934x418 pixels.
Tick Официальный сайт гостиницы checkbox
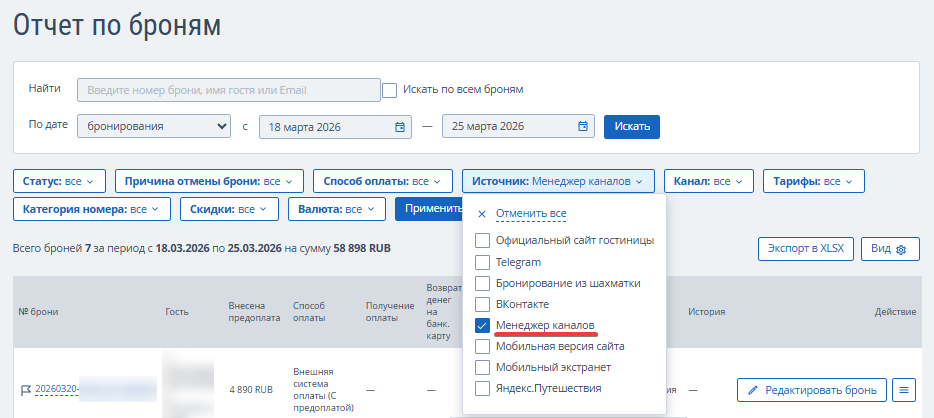(483, 240)
